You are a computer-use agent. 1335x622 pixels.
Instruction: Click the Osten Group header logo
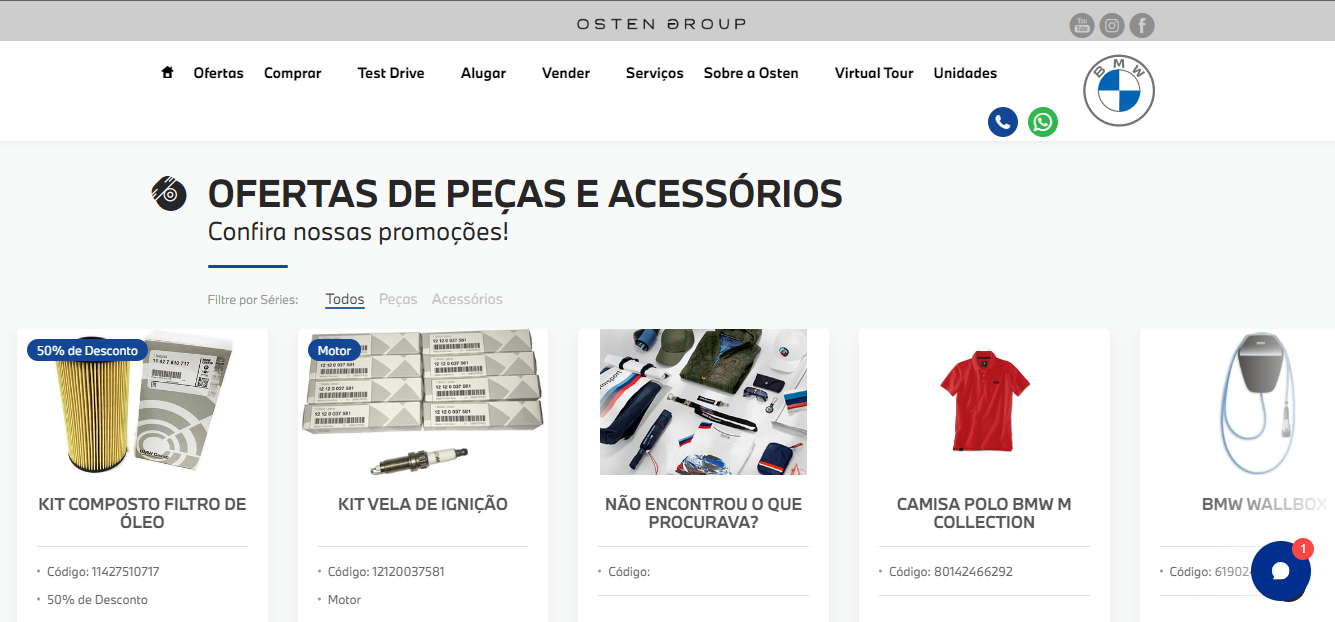click(x=661, y=23)
